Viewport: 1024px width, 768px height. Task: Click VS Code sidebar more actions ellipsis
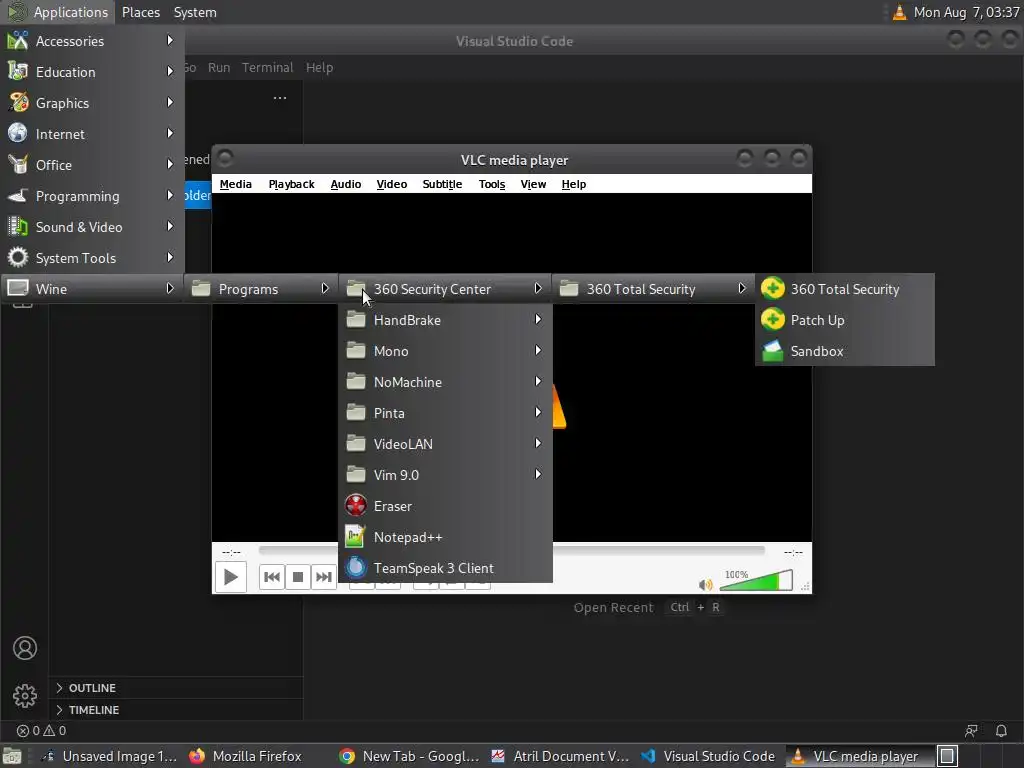[x=280, y=98]
